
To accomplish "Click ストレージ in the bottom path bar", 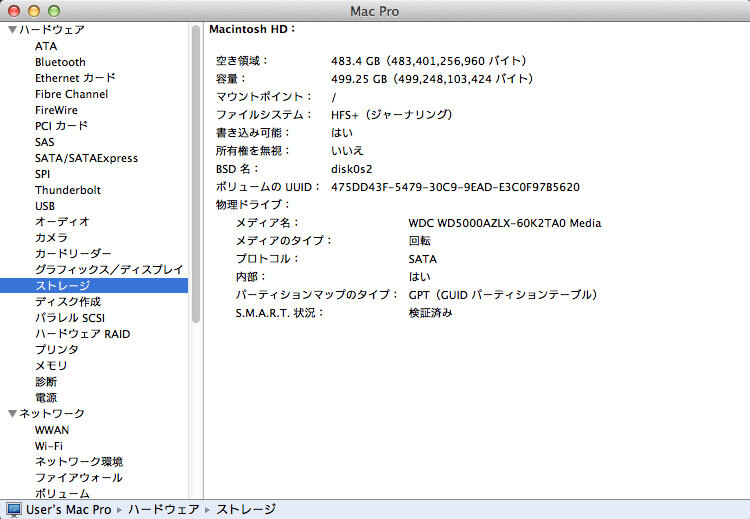I will pos(246,509).
